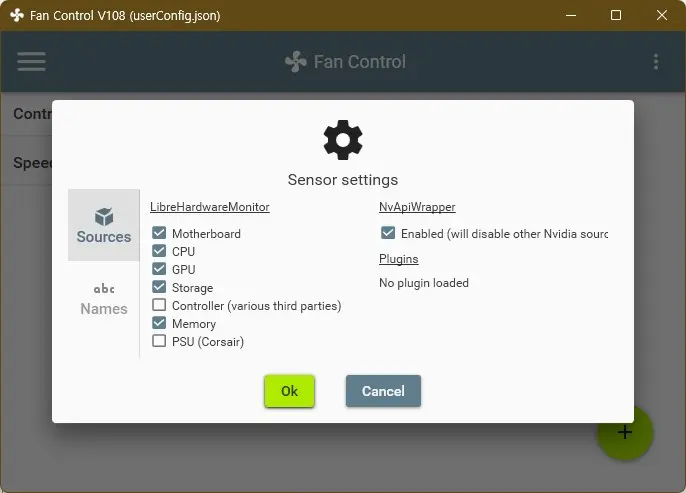Close the Fan Control window
Image resolution: width=686 pixels, height=493 pixels.
coord(662,15)
